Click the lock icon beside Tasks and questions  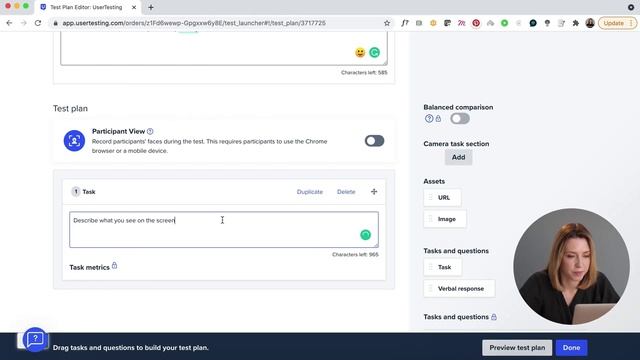click(494, 317)
